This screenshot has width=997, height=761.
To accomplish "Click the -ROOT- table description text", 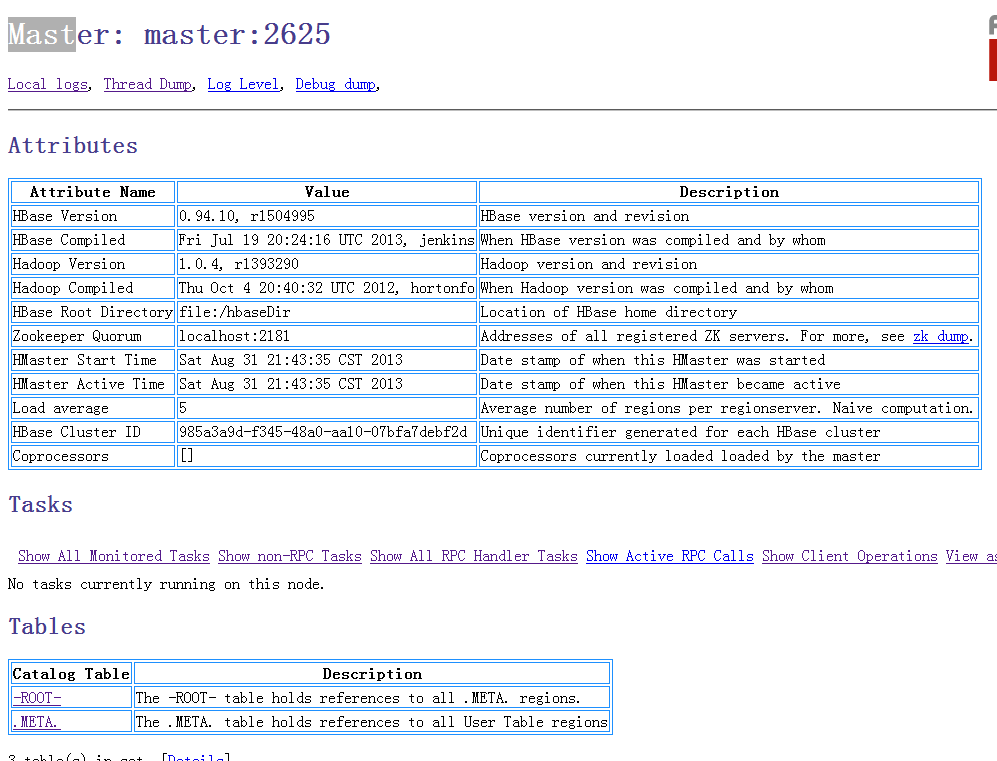I will pos(358,698).
